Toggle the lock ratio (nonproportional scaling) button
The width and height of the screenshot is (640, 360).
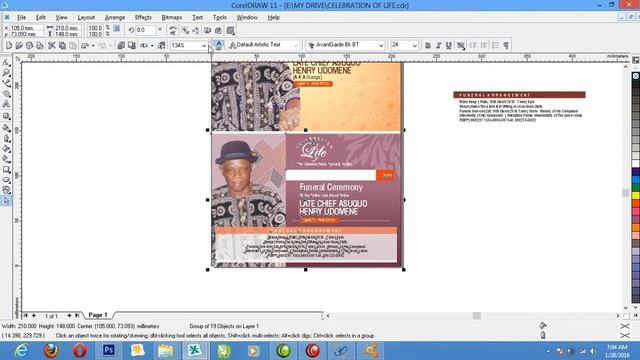coord(117,29)
